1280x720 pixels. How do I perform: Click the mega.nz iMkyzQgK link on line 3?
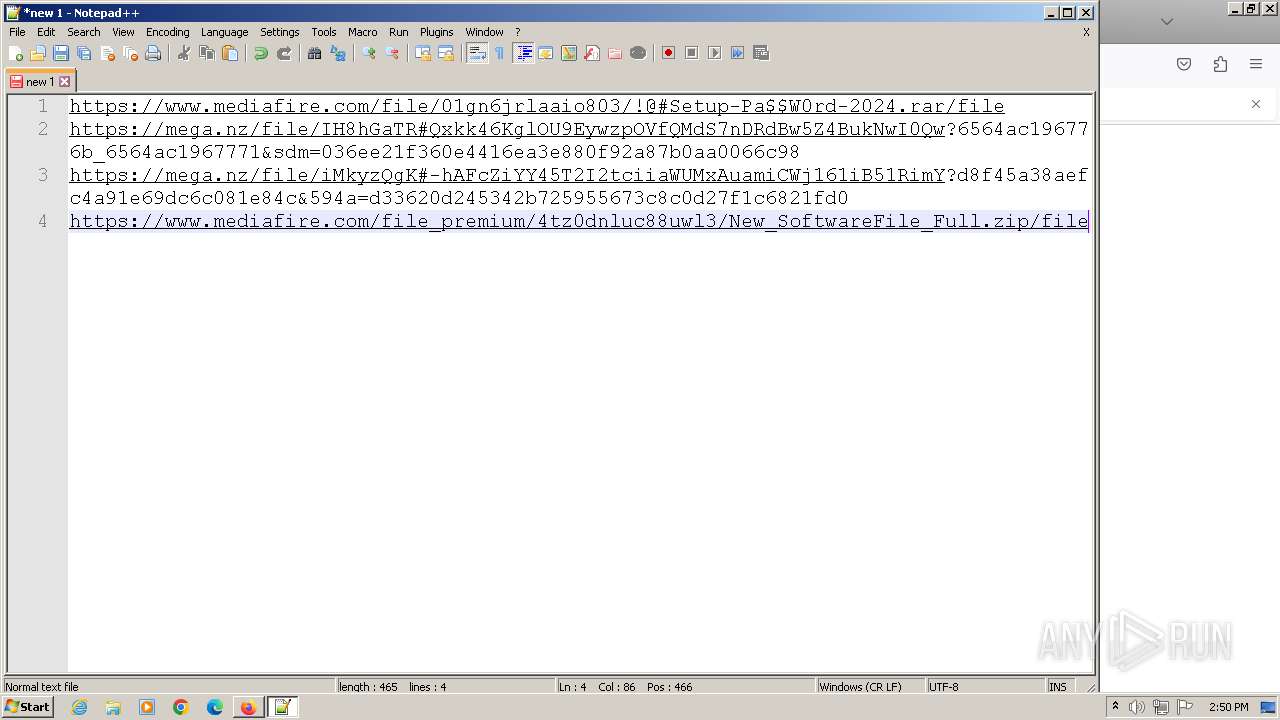(507, 175)
